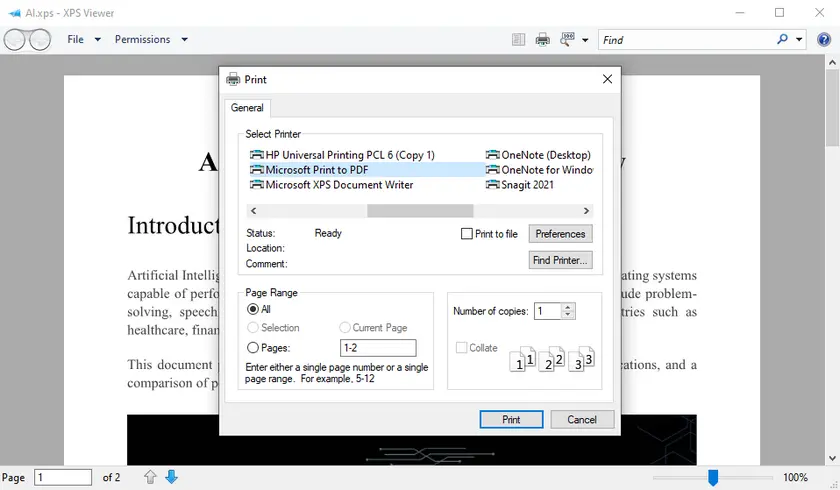The width and height of the screenshot is (840, 490).
Task: Click the Find Printer... button
Action: coord(560,260)
